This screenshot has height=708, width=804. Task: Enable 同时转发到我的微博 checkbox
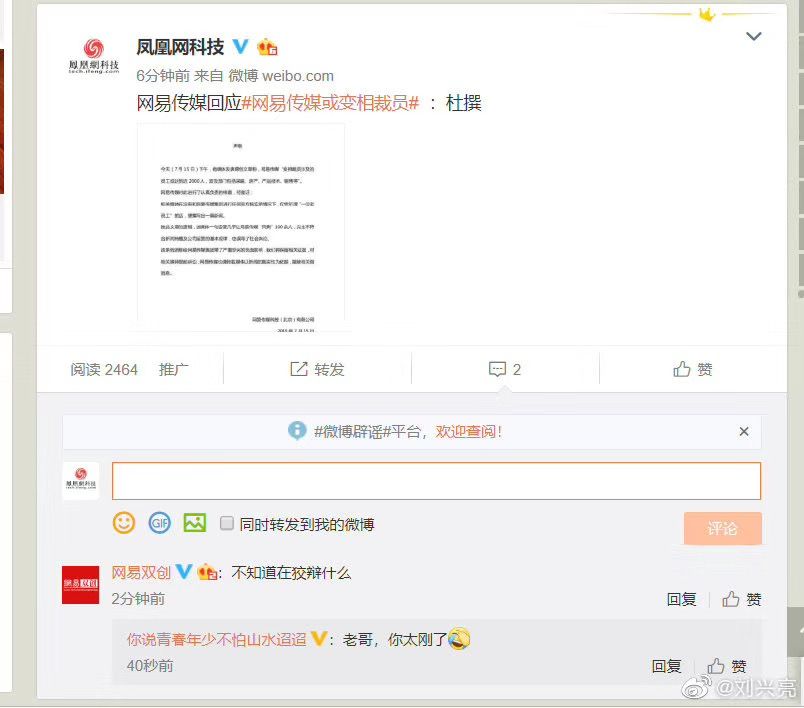(x=227, y=523)
